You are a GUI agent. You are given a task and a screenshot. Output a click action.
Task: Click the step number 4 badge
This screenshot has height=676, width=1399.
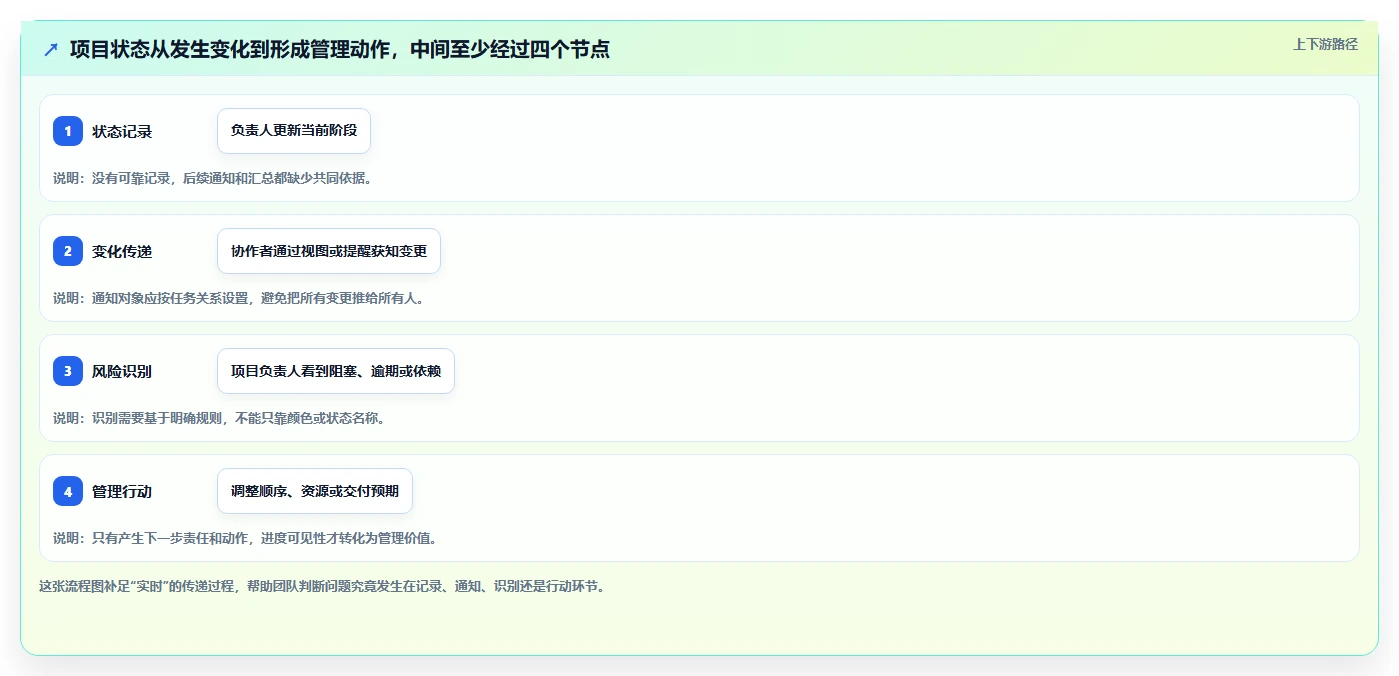click(68, 491)
